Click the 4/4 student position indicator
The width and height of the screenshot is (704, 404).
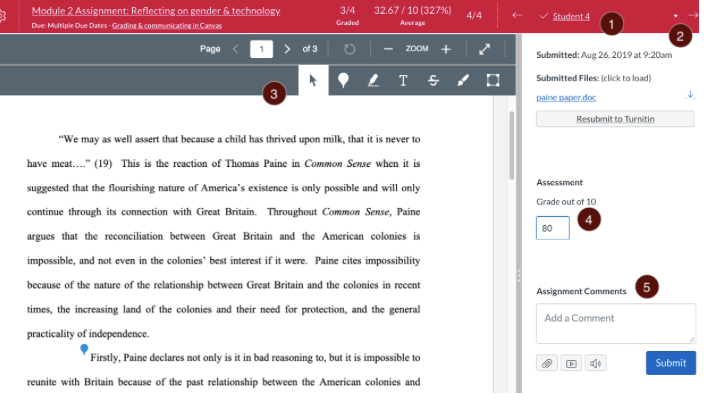(x=474, y=16)
